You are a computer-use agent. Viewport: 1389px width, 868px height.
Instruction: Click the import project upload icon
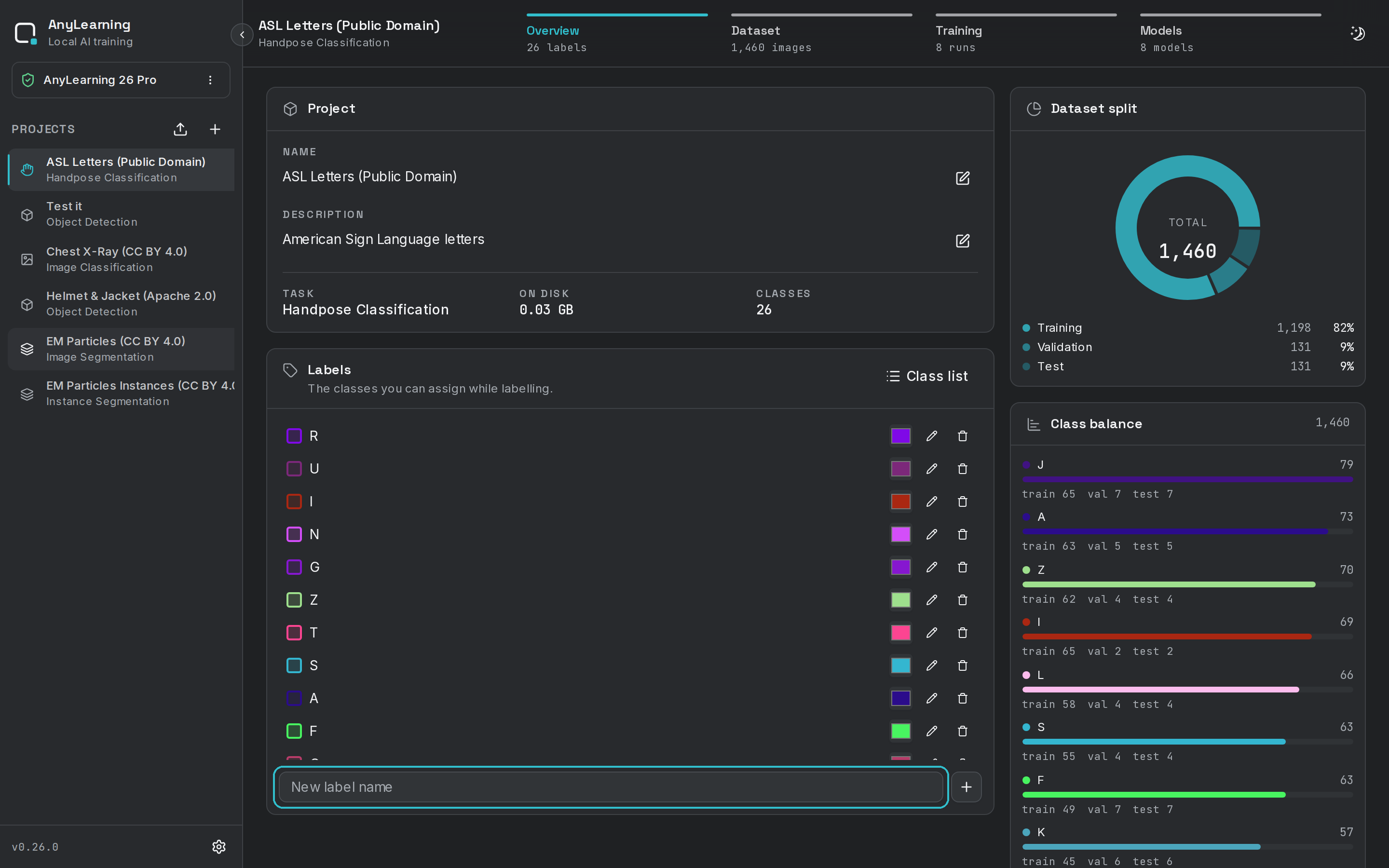(180, 129)
